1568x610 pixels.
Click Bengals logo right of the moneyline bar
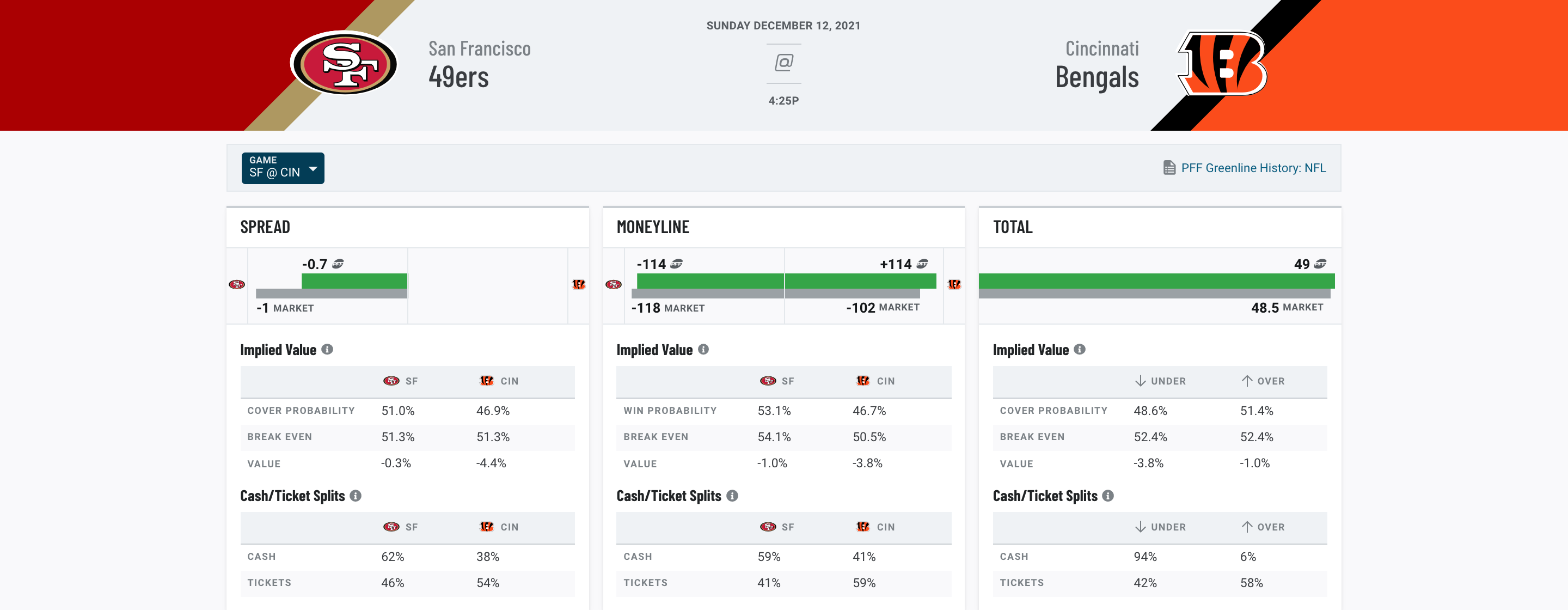pyautogui.click(x=954, y=284)
